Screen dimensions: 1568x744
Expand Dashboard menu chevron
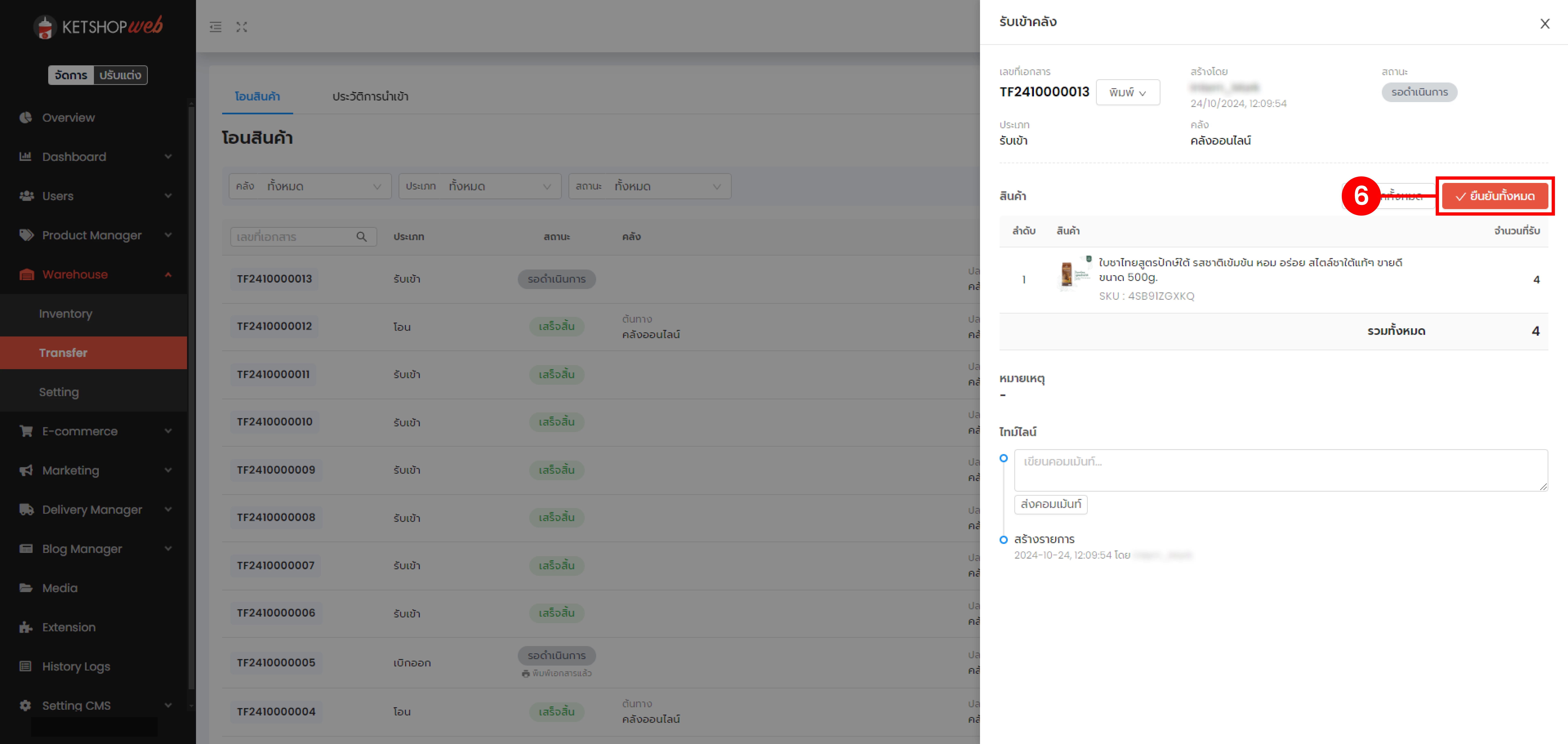point(168,156)
